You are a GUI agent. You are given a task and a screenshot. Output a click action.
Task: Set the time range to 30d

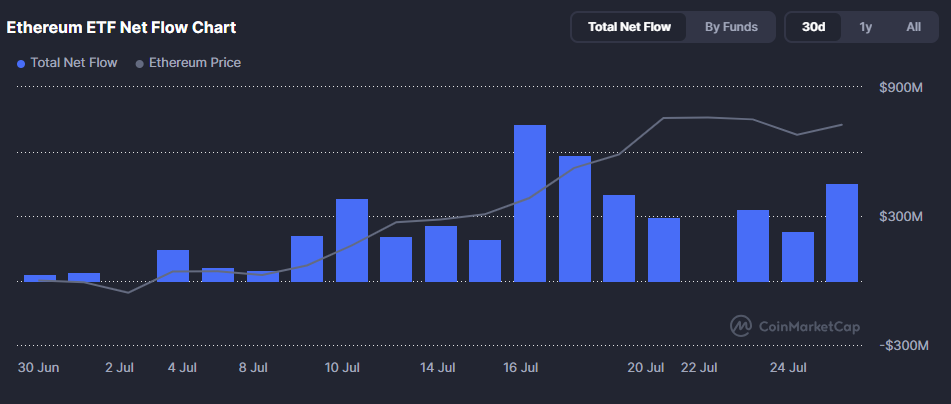pos(813,27)
